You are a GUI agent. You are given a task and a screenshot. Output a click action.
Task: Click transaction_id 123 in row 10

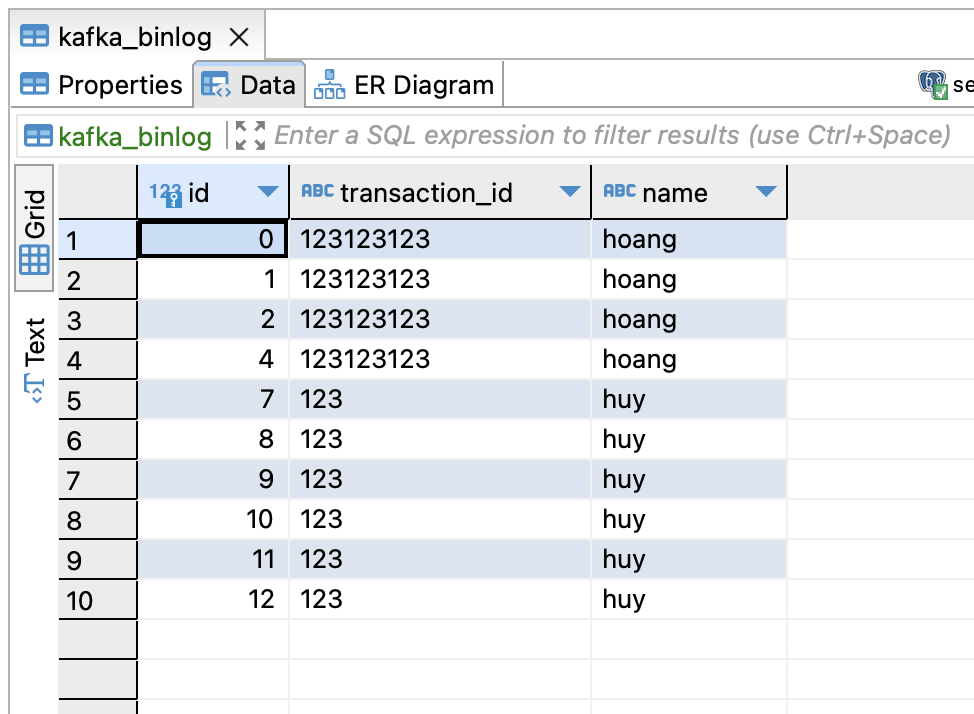(440, 599)
